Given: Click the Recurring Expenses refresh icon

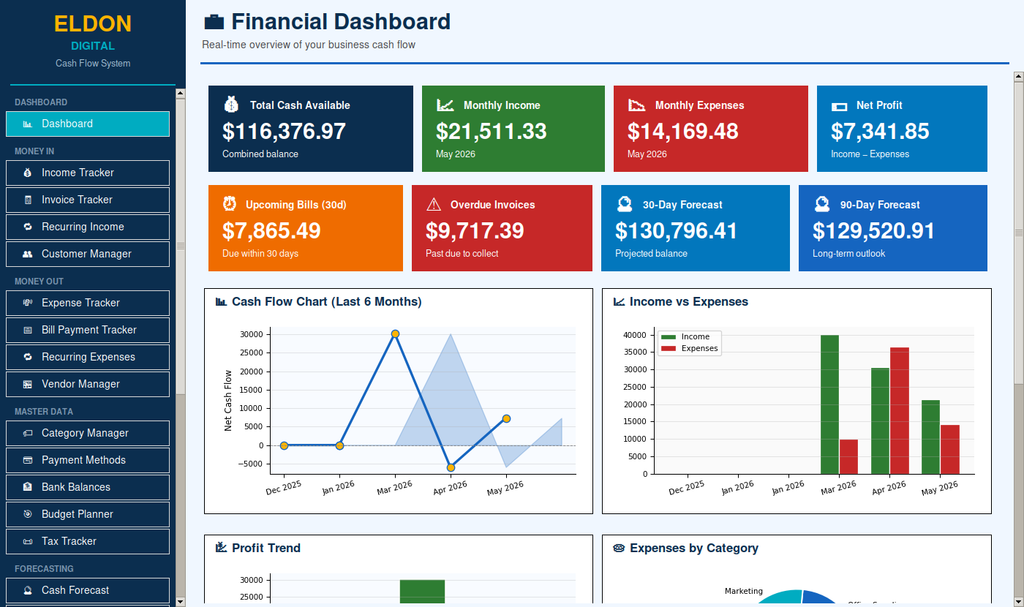Looking at the screenshot, I should pyautogui.click(x=27, y=357).
